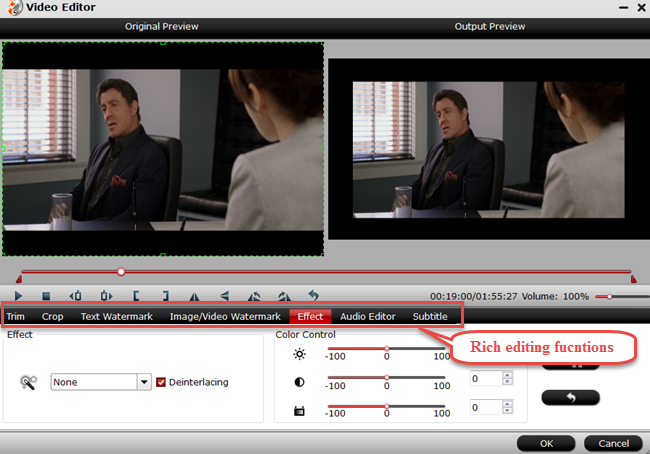Click the brightness sun icon
The height and width of the screenshot is (454, 650).
coord(299,354)
